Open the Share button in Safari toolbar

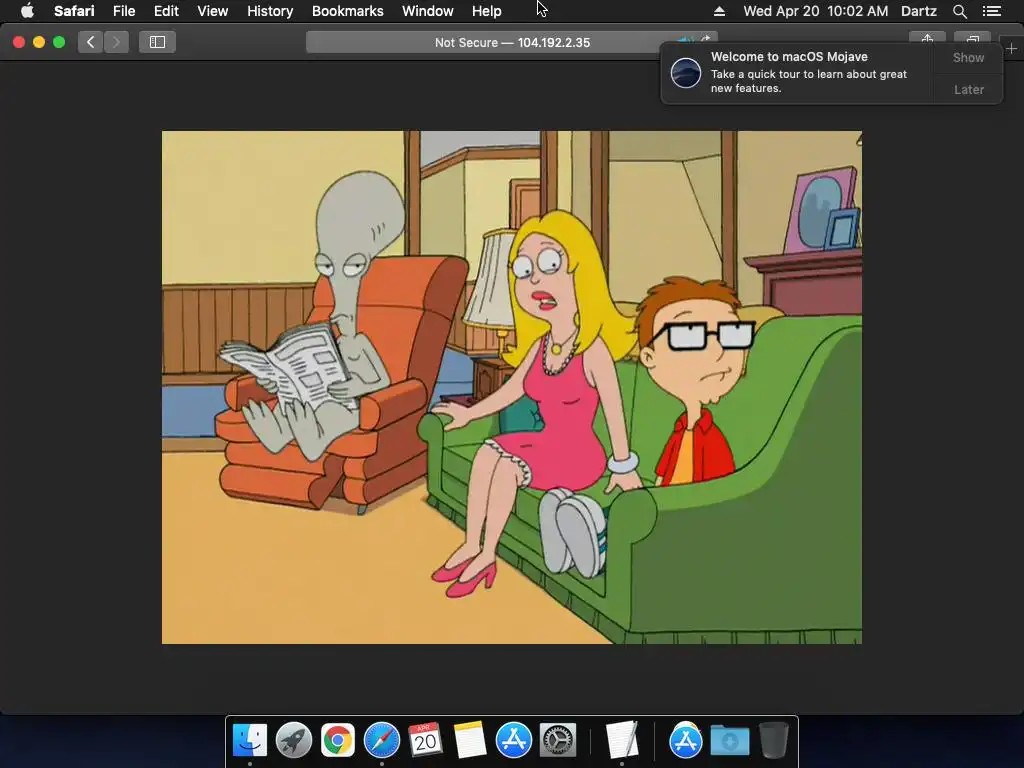coord(927,39)
